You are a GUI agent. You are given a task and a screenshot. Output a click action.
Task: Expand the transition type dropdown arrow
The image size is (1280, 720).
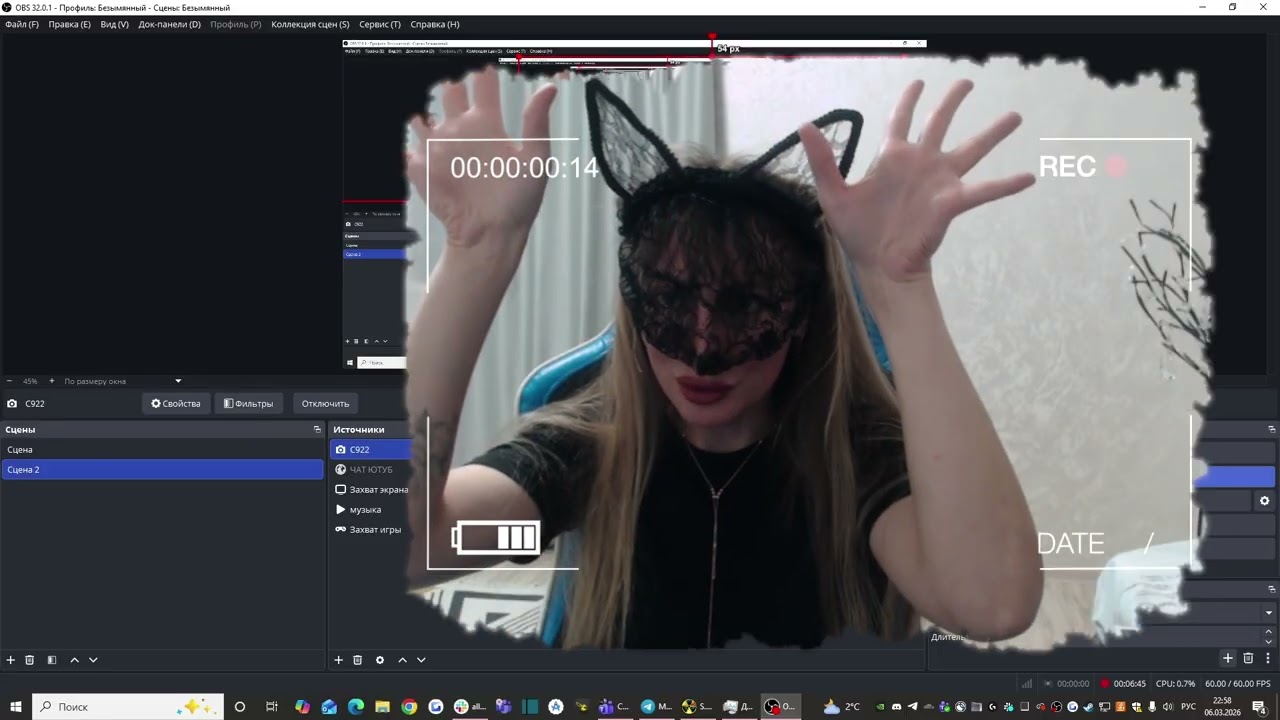pyautogui.click(x=1269, y=613)
